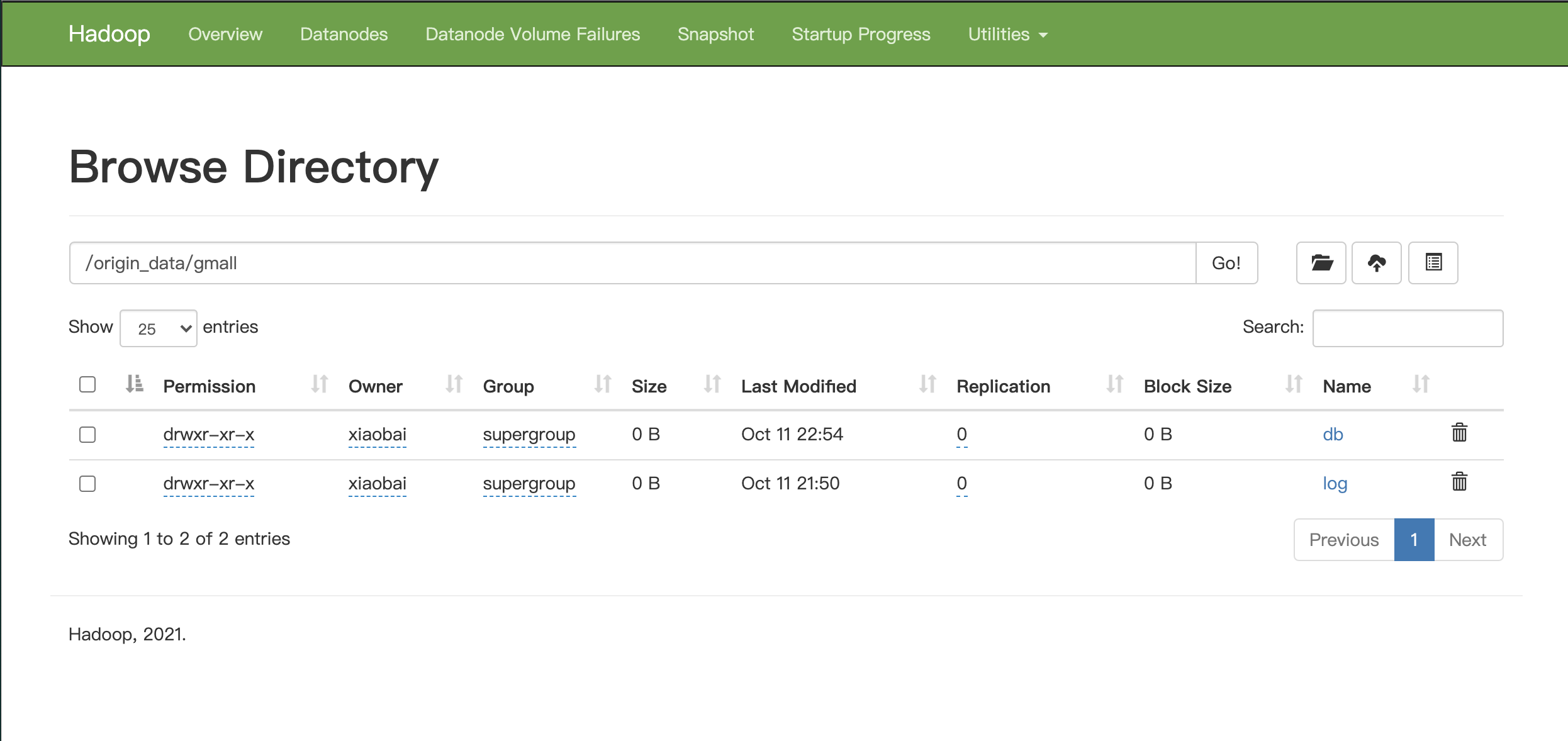The image size is (1568, 741).
Task: Delete the db directory using its trash icon
Action: pos(1459,433)
